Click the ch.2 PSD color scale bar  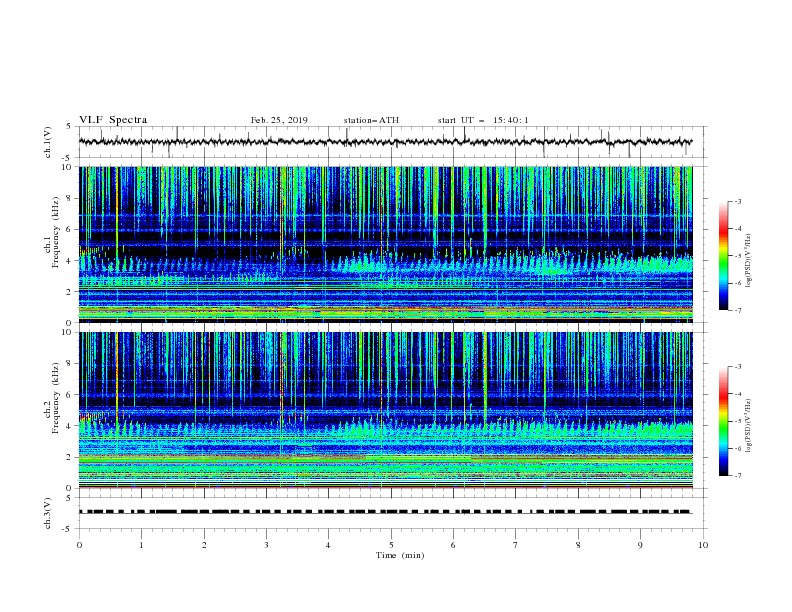pos(723,421)
